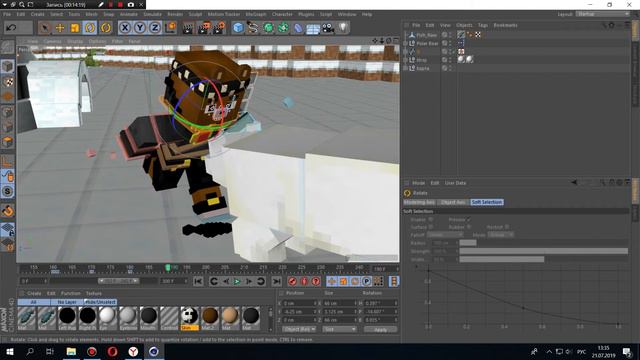Toggle the Enable checkbox in Soft Selection
Viewport: 640px width, 360px height.
pyautogui.click(x=431, y=220)
